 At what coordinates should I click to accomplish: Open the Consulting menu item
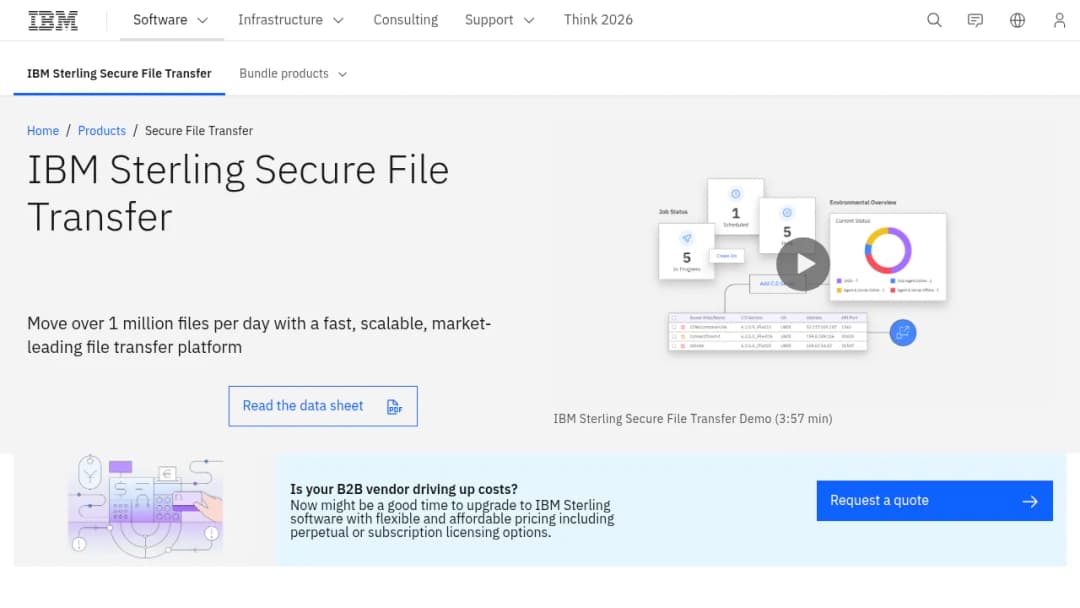(x=406, y=20)
